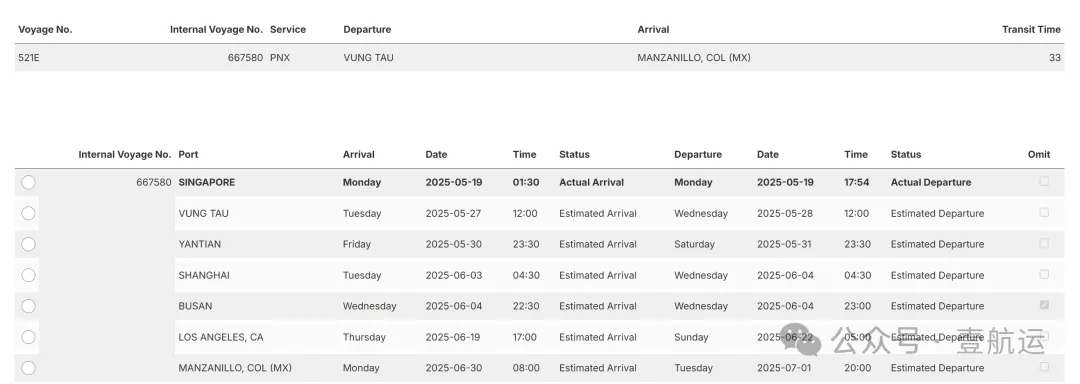
Task: Click the Omit column header
Action: click(x=1039, y=154)
